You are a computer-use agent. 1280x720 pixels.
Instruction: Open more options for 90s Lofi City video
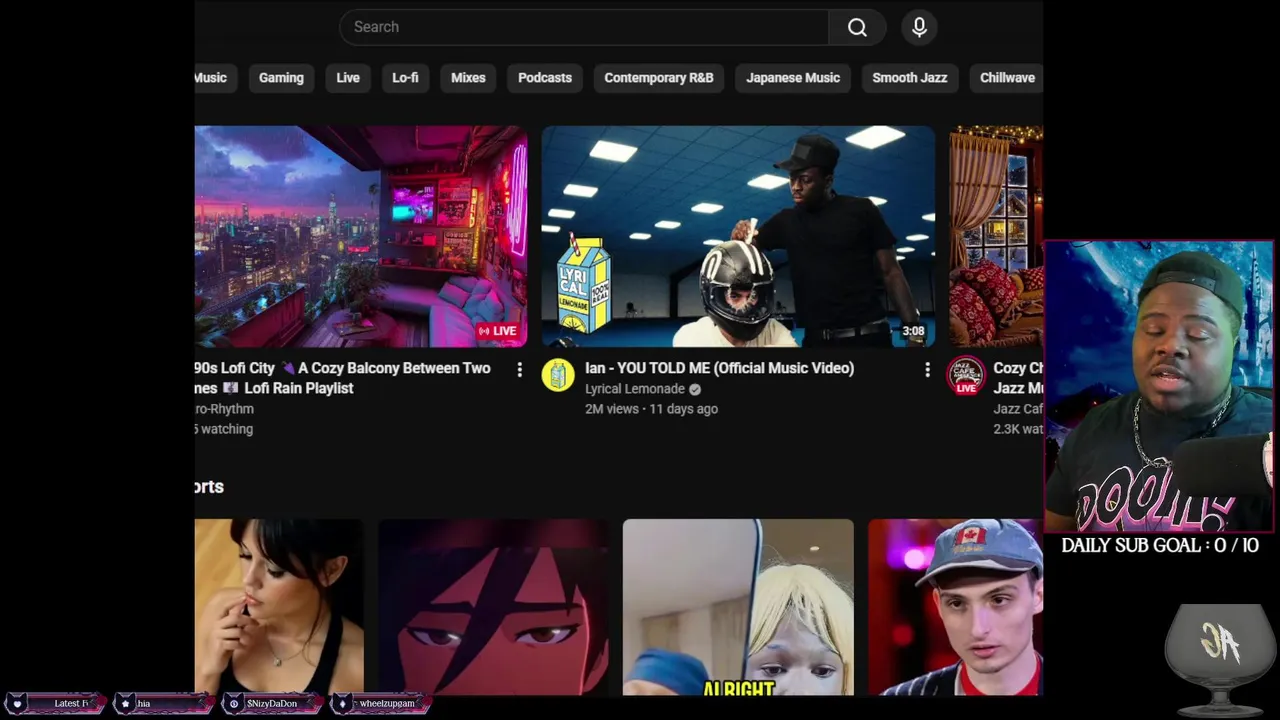(x=519, y=370)
